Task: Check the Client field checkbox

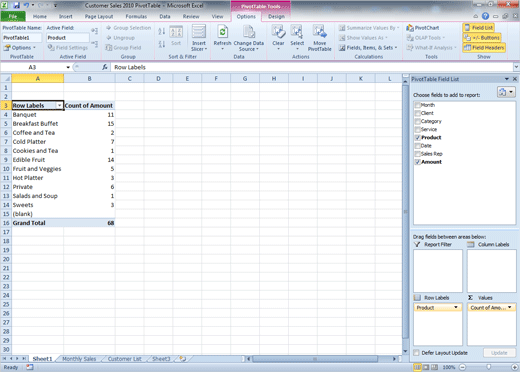Action: (417, 113)
